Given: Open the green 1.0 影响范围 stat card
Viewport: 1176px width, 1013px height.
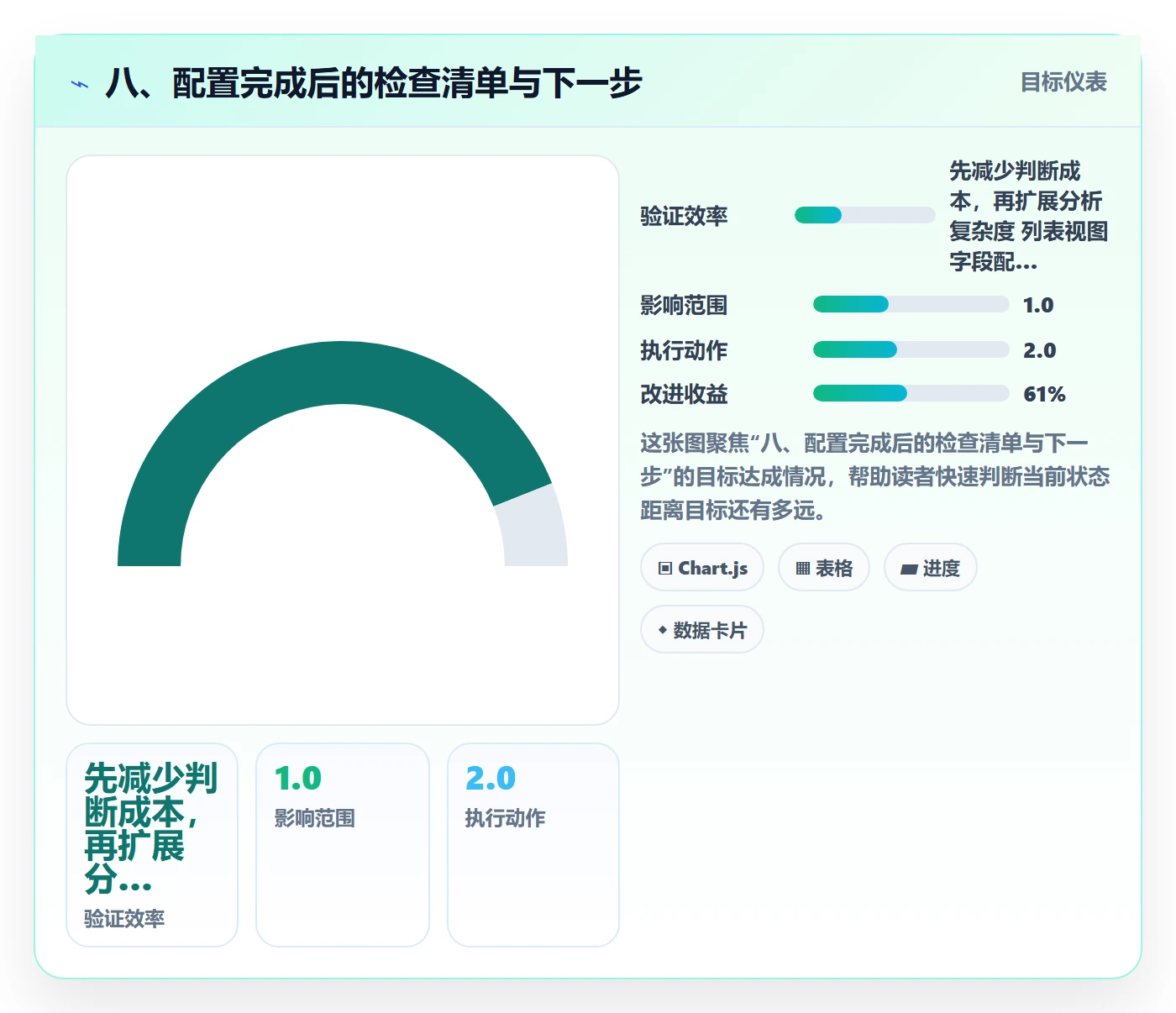Looking at the screenshot, I should point(343,845).
